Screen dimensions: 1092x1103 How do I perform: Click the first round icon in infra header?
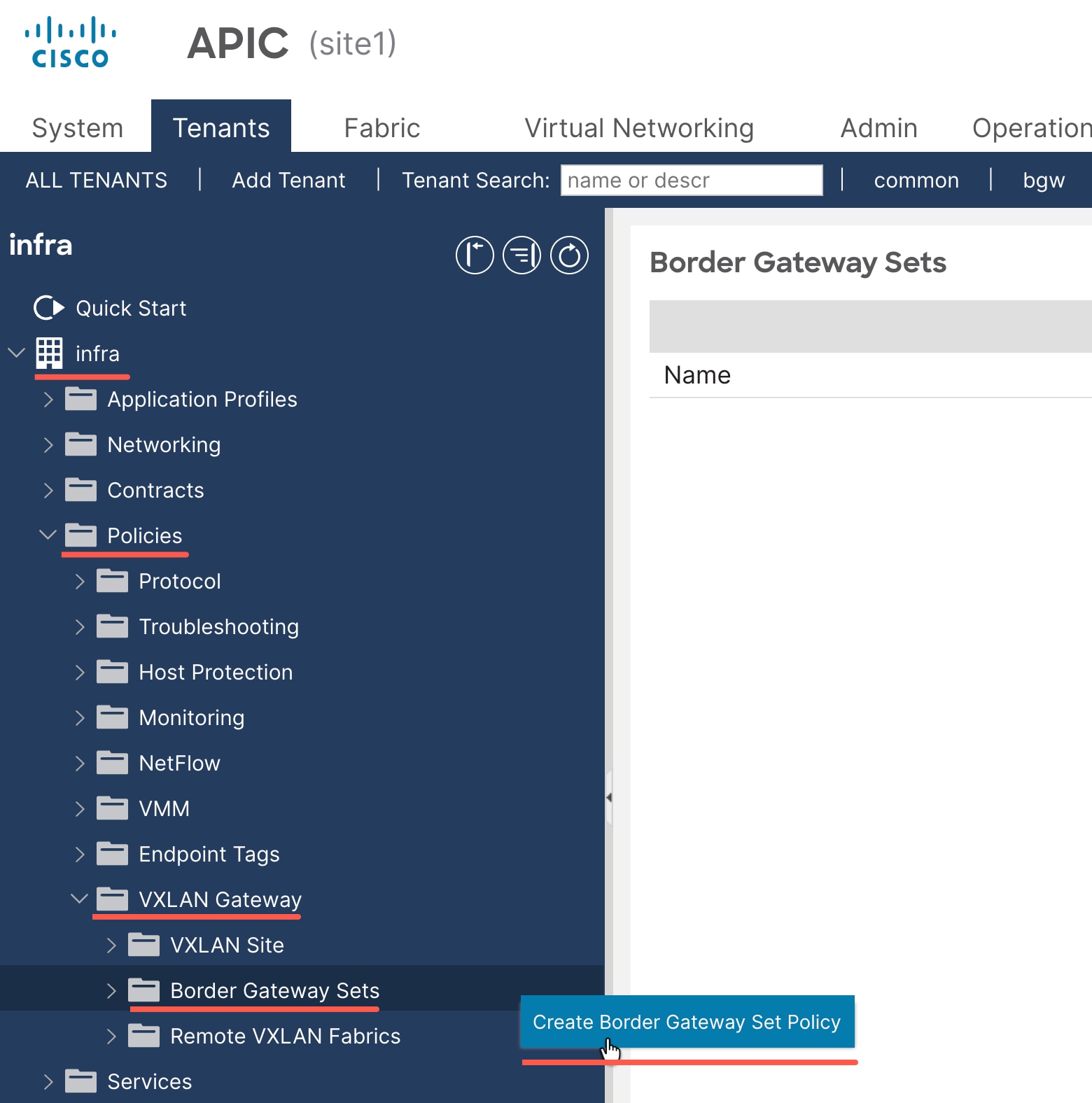pyautogui.click(x=475, y=255)
